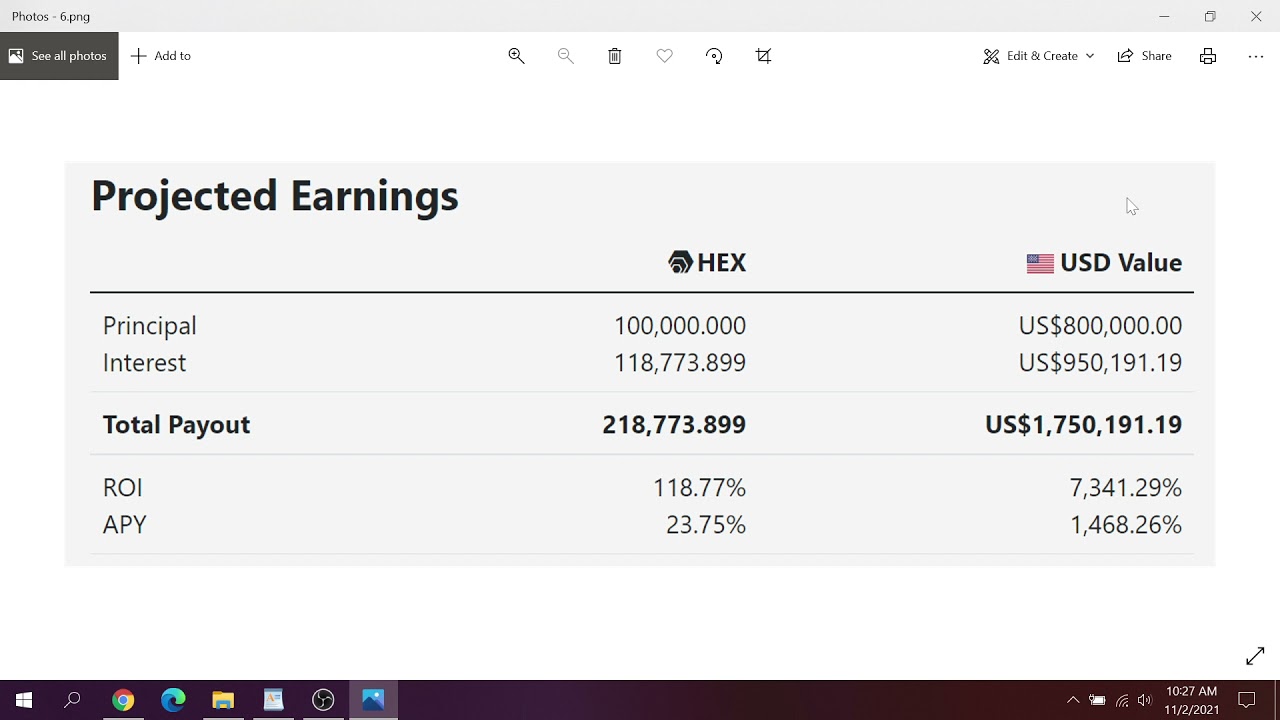Click the value 118.77%
Viewport: 1280px width, 720px height.
coord(700,488)
